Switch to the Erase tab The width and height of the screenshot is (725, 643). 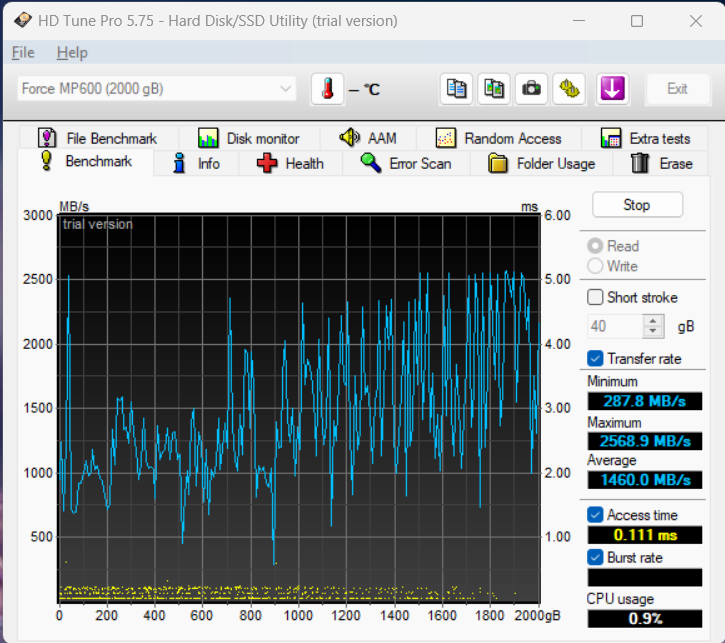tap(661, 164)
